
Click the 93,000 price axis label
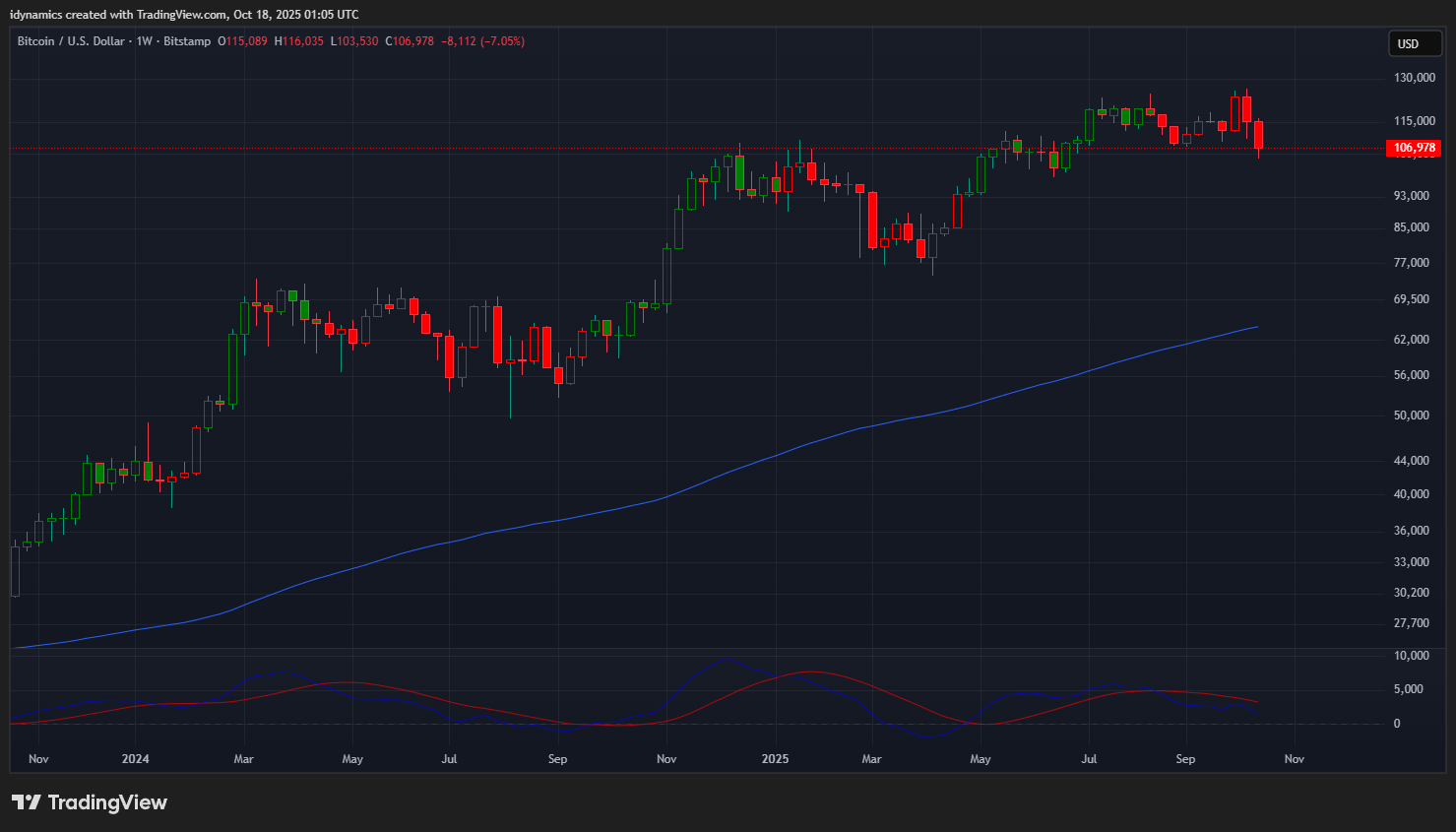click(1411, 196)
